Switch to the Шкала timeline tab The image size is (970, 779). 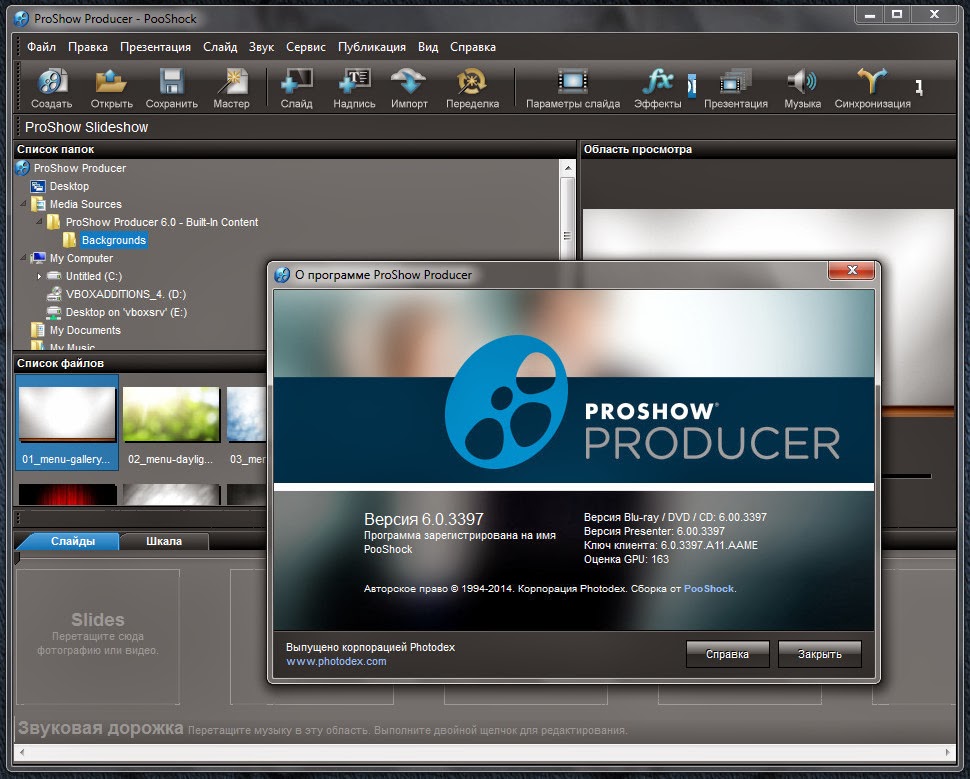164,541
